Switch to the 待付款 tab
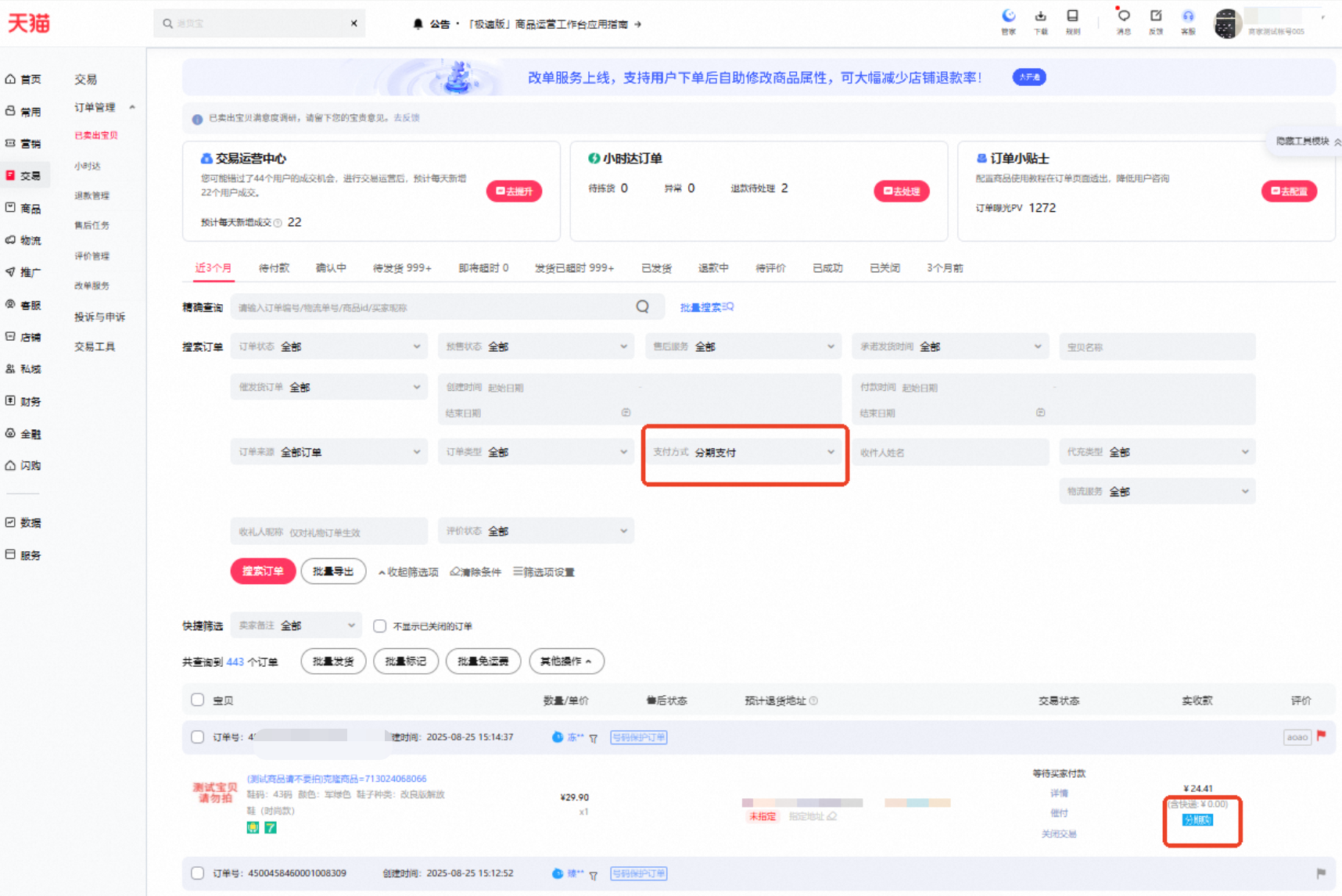The width and height of the screenshot is (1342, 896). [x=274, y=268]
